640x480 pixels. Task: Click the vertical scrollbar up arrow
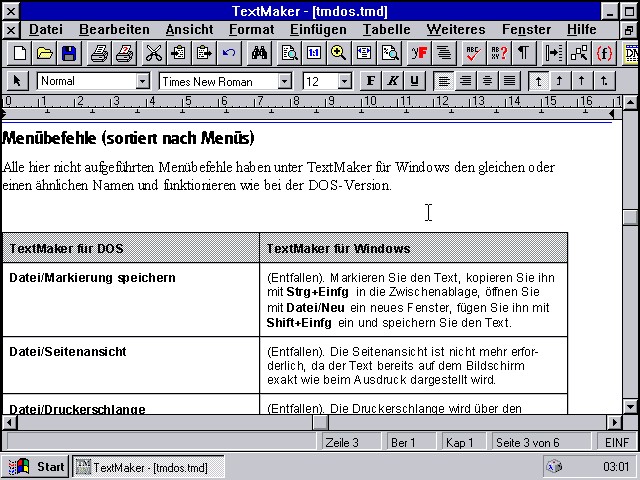point(630,102)
